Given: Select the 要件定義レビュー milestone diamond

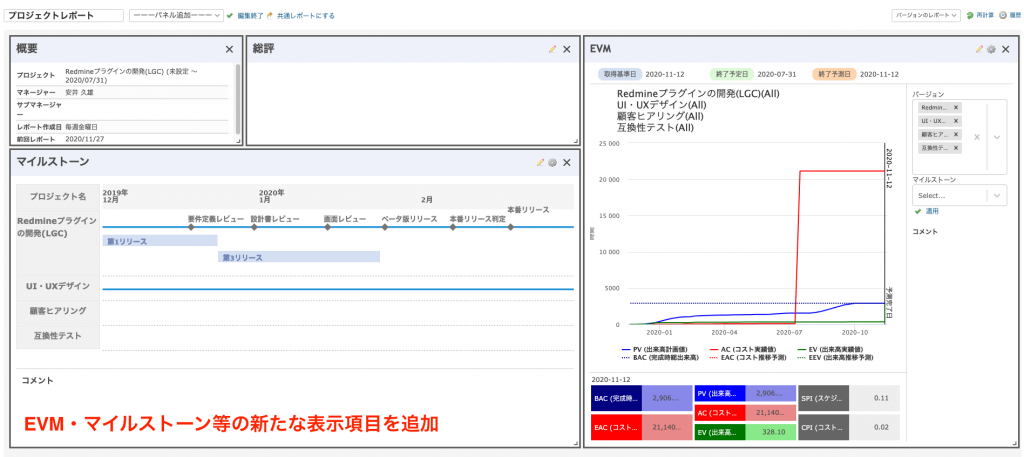Looking at the screenshot, I should click(x=191, y=227).
